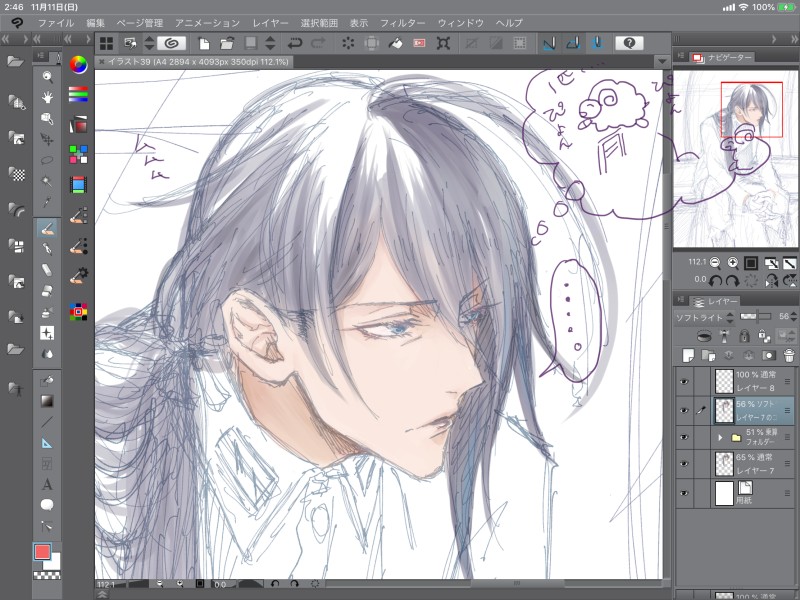Open the canvas tab list dropdown arrow
The image size is (800, 600).
[x=662, y=61]
